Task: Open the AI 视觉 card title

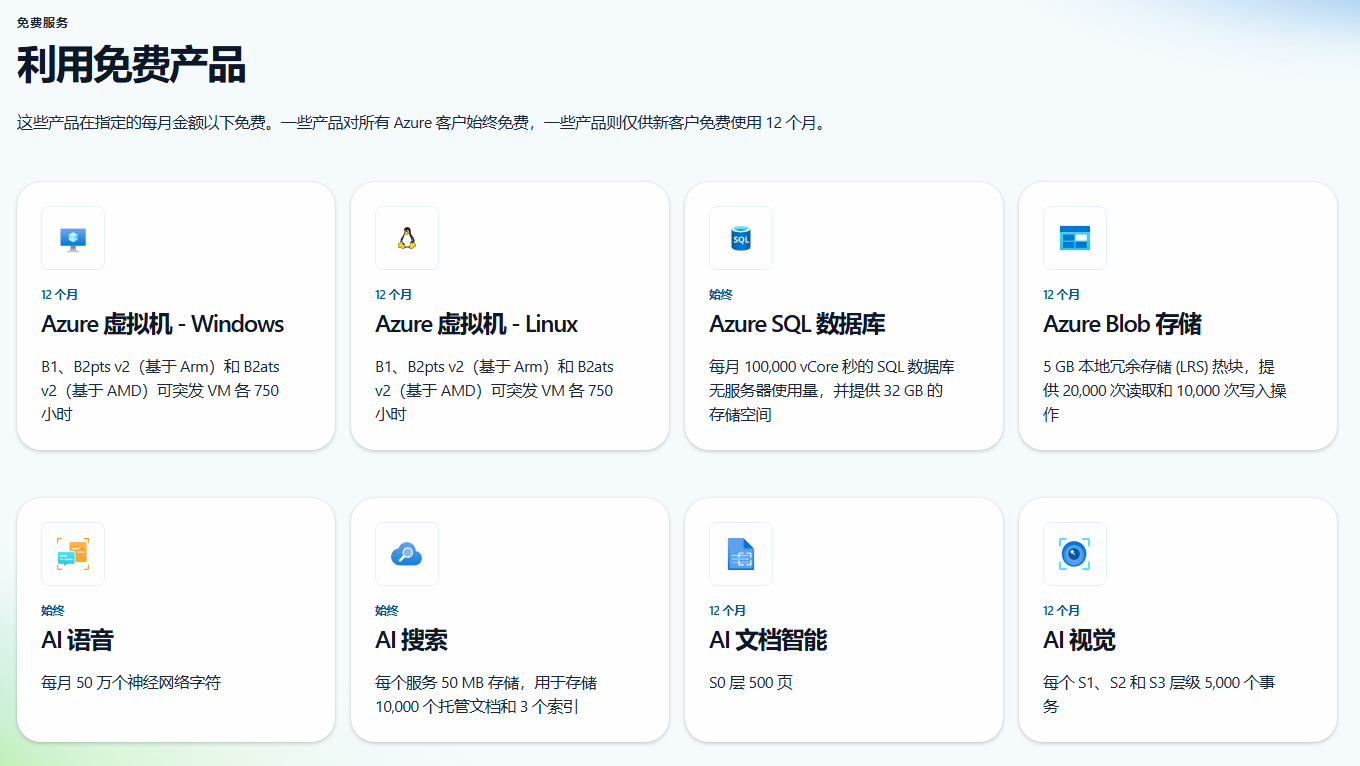Action: pos(1079,640)
